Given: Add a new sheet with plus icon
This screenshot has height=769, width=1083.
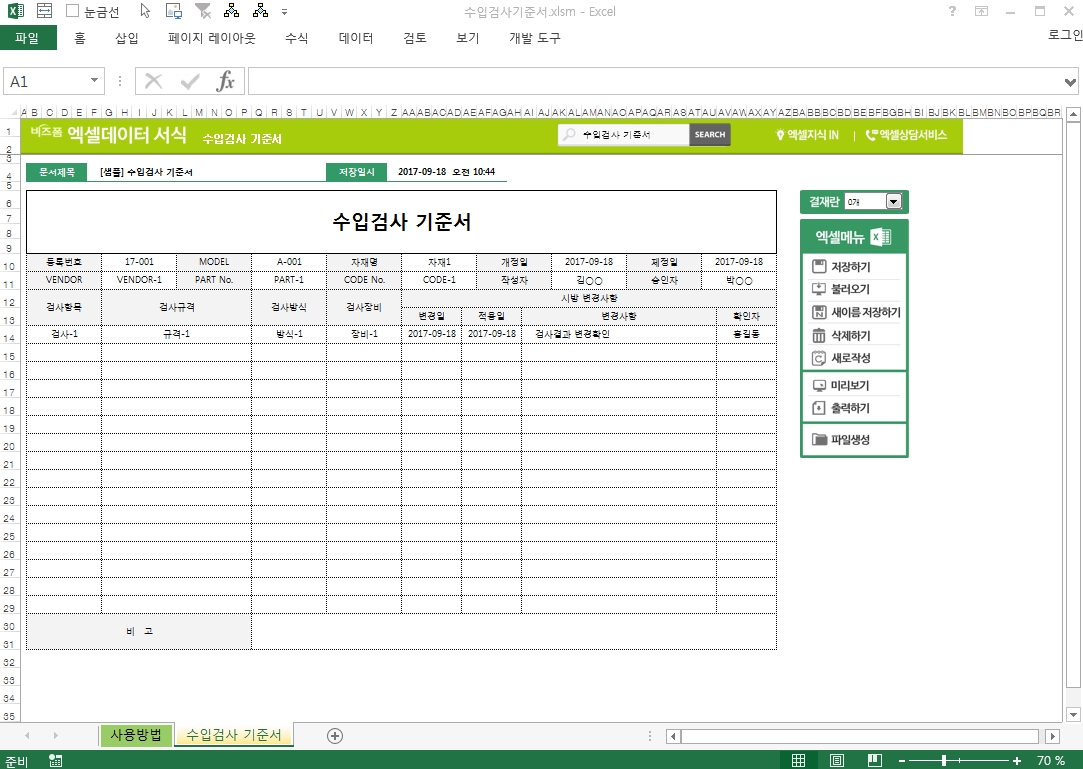Looking at the screenshot, I should click(335, 736).
